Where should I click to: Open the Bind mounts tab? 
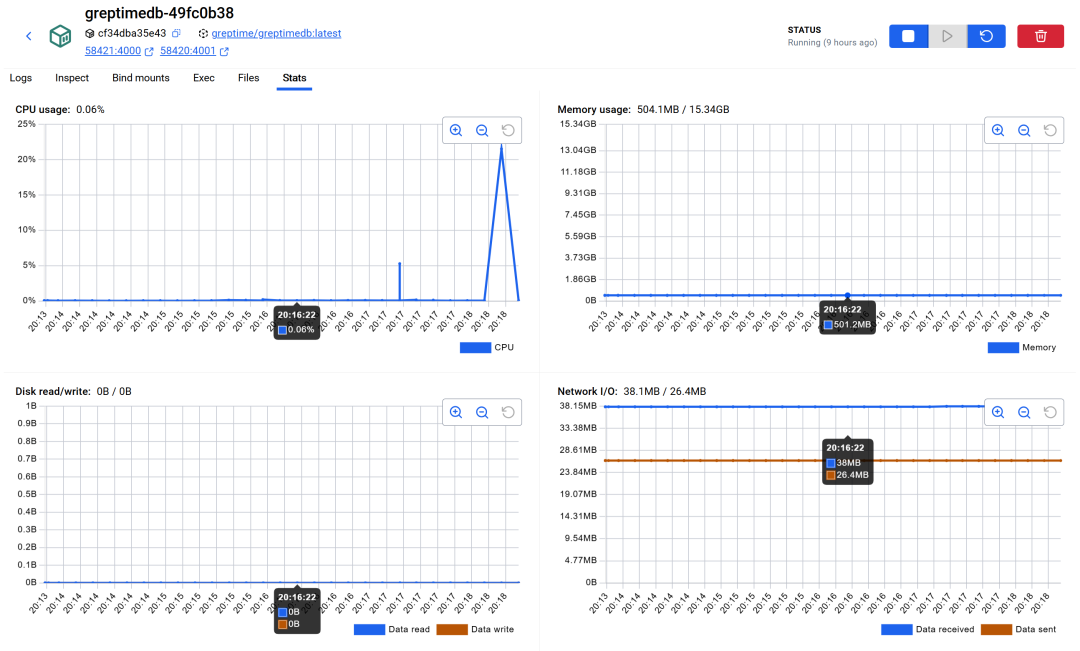point(141,78)
